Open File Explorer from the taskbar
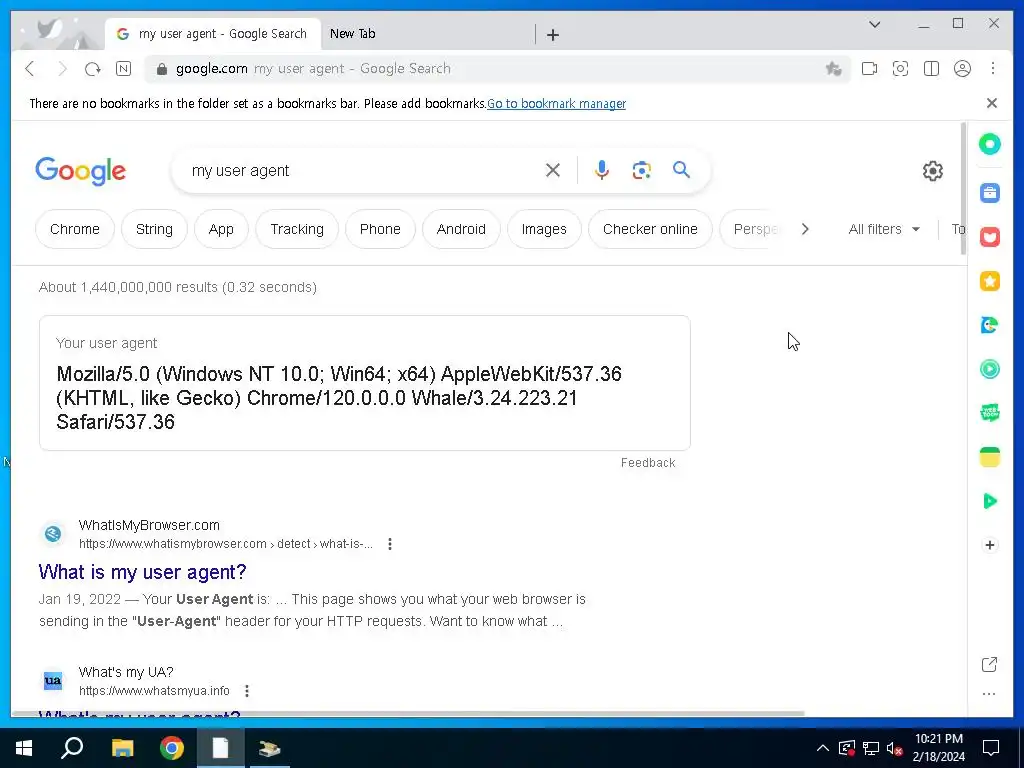This screenshot has height=768, width=1024. click(122, 748)
